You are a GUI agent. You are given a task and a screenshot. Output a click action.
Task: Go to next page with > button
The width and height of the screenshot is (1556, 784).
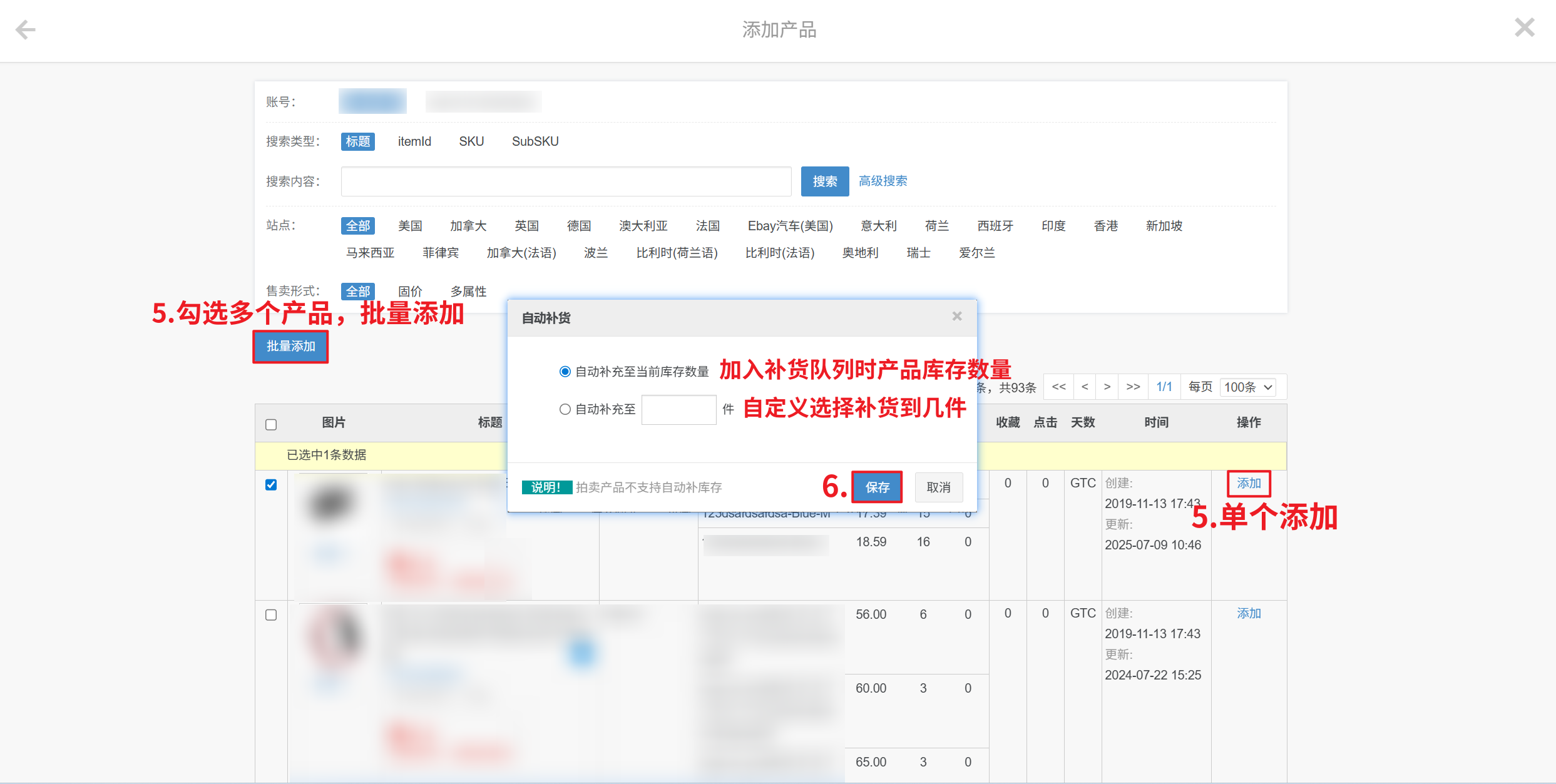point(1107,387)
